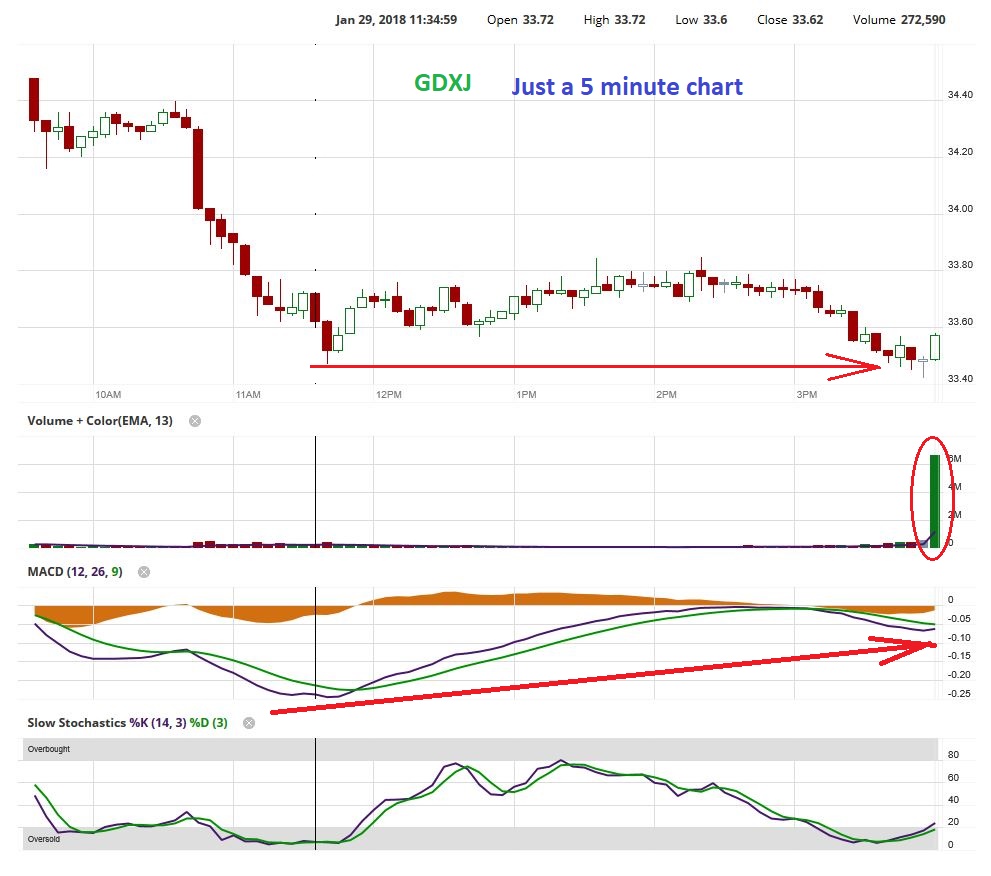Click the last white candlestick on chart
991x876 pixels.
point(935,347)
